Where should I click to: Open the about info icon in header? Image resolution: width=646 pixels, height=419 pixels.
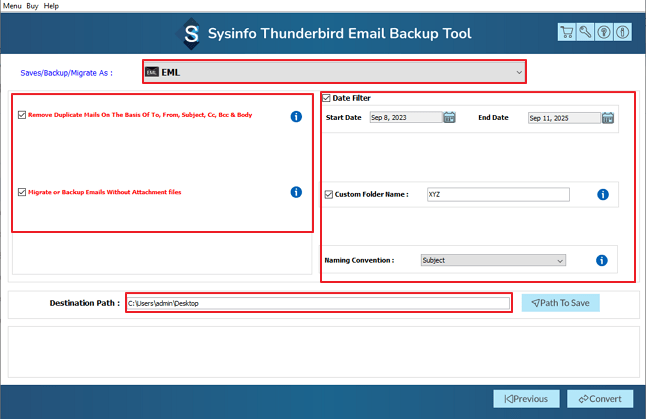(x=623, y=32)
